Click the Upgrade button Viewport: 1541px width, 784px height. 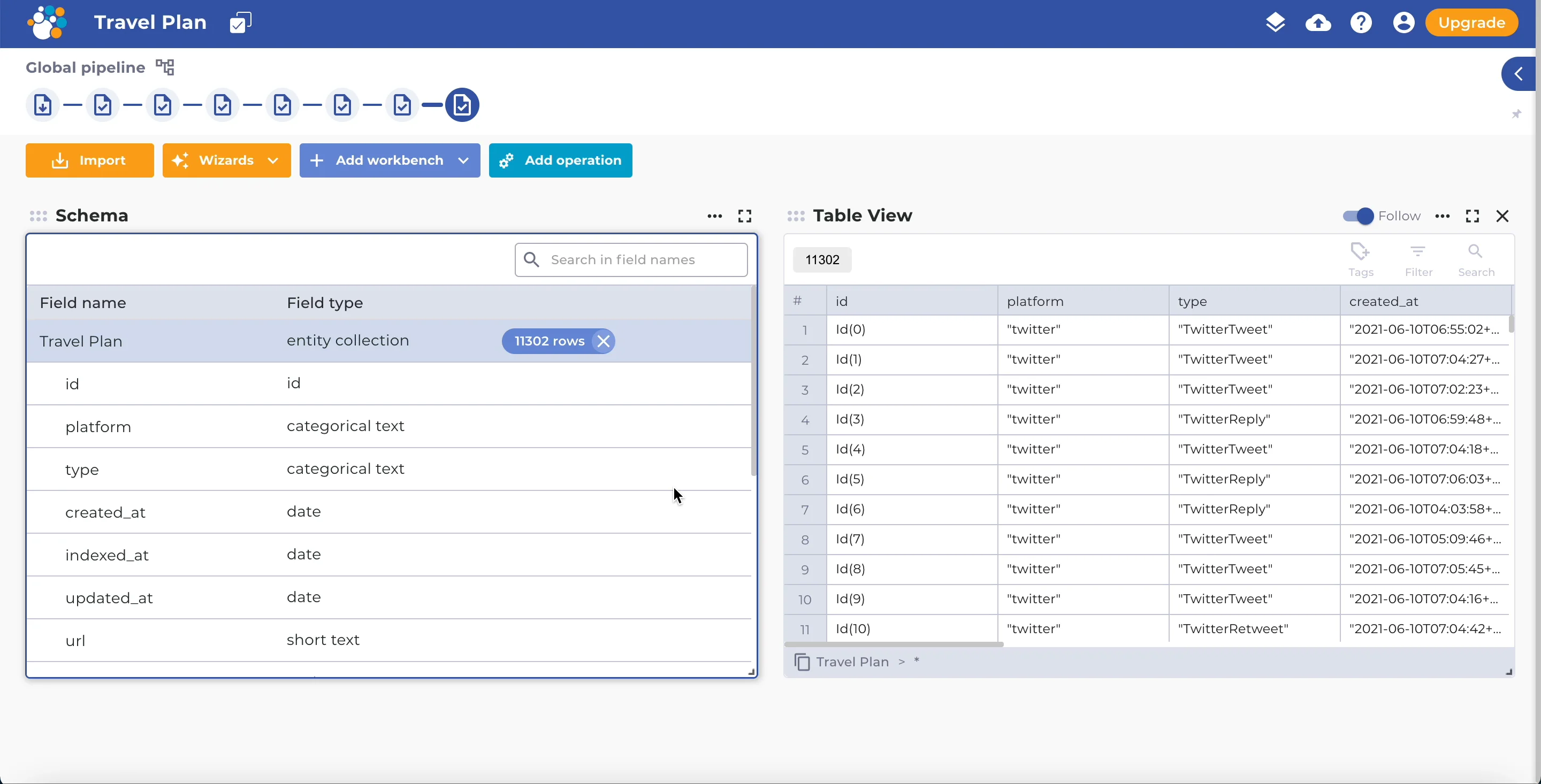click(1471, 22)
